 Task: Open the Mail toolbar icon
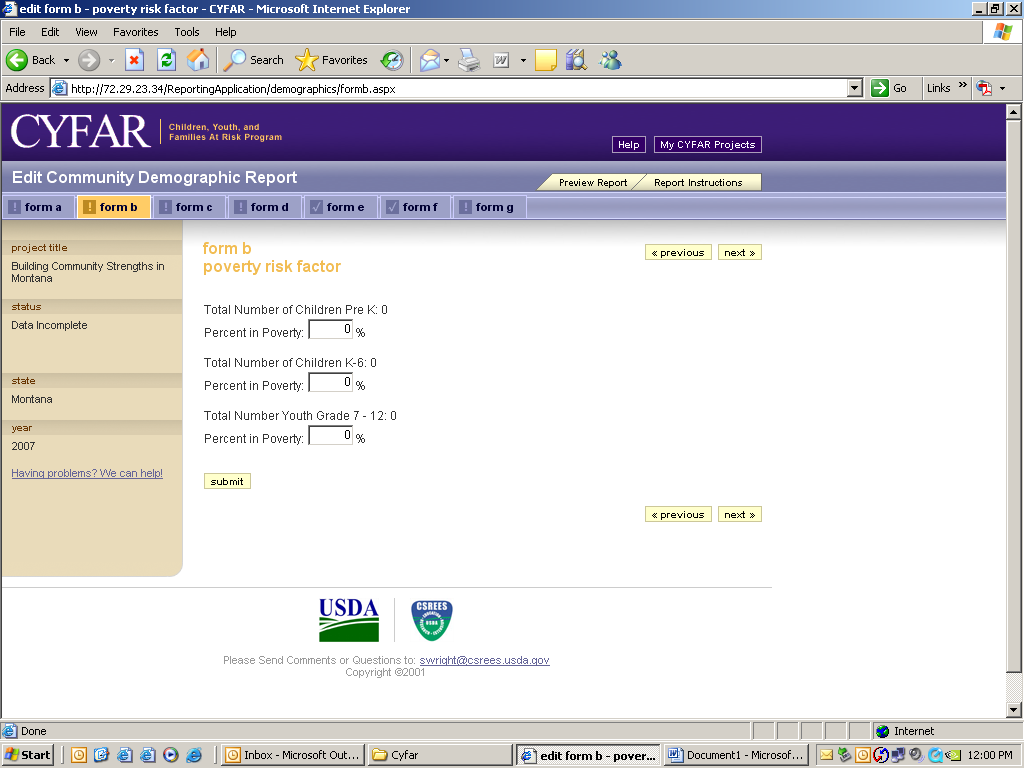429,60
